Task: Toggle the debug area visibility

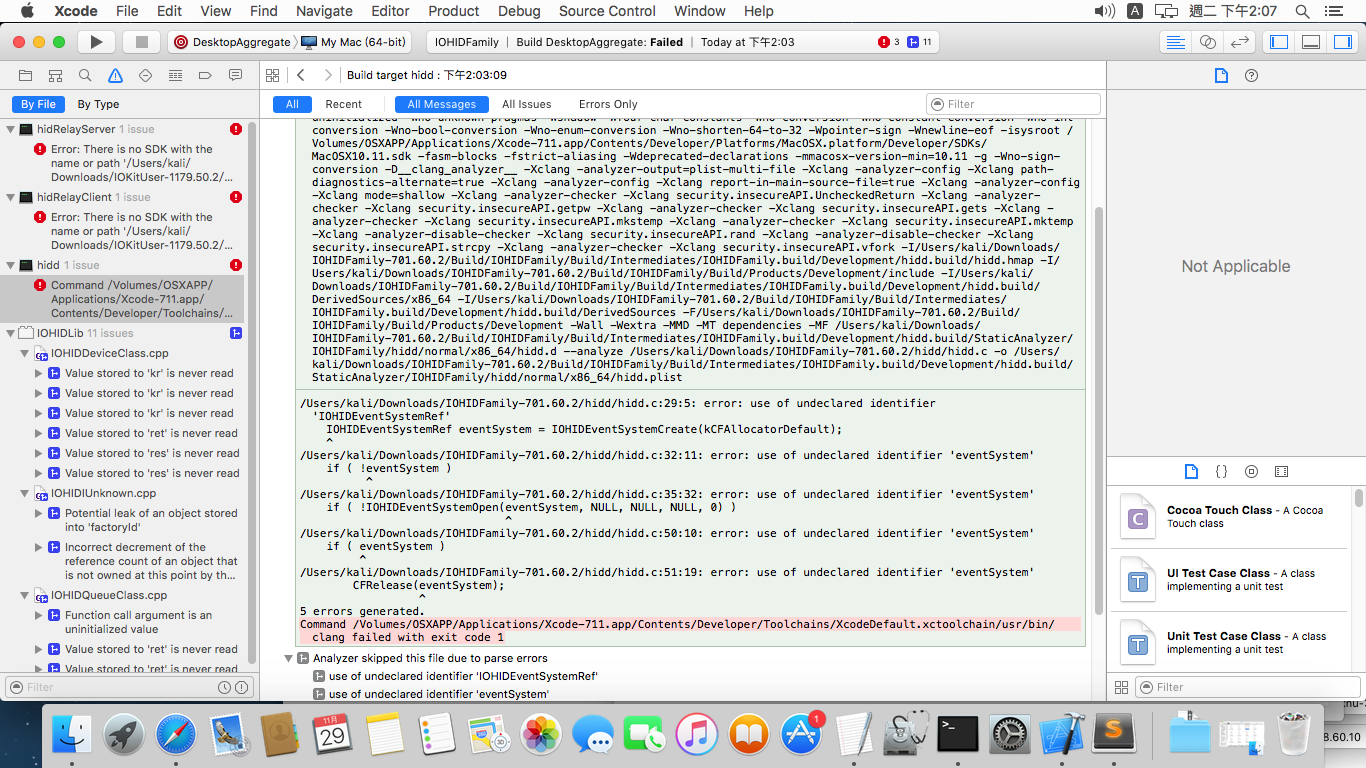Action: (x=1312, y=42)
